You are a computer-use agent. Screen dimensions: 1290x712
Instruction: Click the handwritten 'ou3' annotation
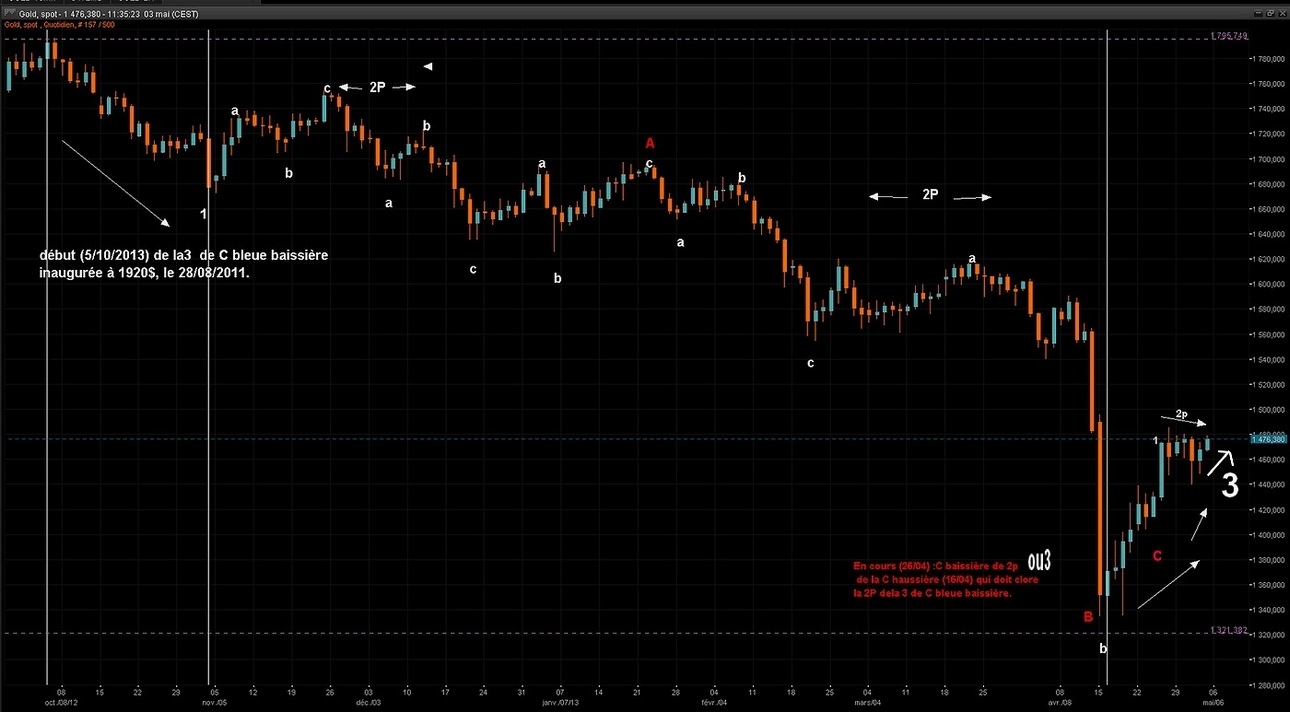coord(1039,562)
